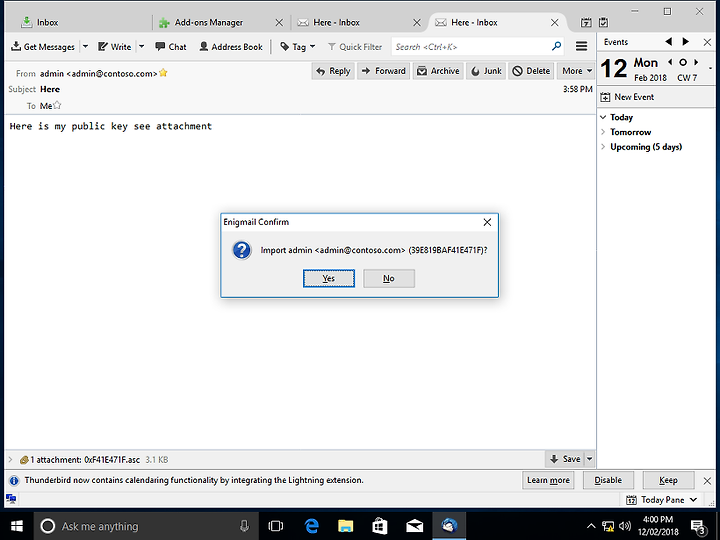Open Task View on the taskbar

(x=276, y=526)
